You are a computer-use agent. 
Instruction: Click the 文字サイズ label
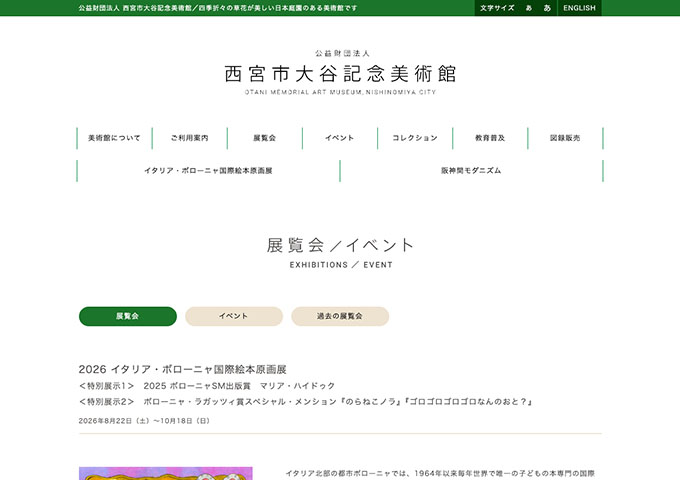[x=497, y=8]
